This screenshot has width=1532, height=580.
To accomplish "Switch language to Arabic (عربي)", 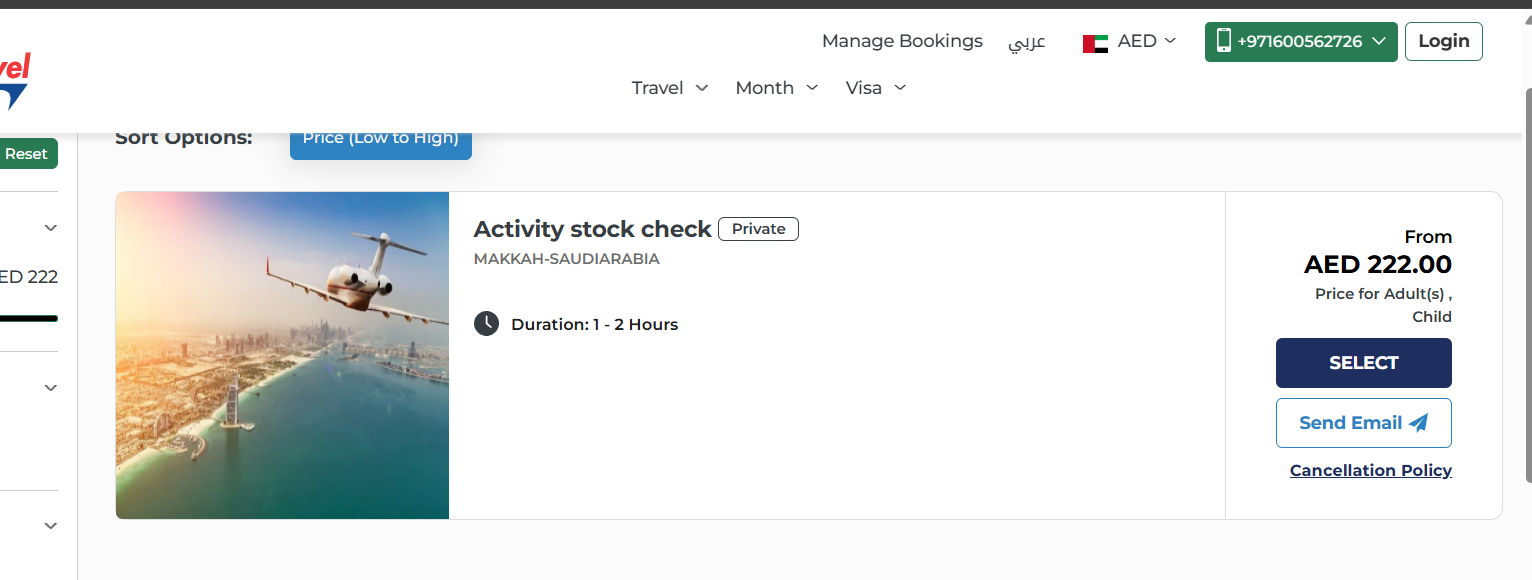I will 1027,42.
